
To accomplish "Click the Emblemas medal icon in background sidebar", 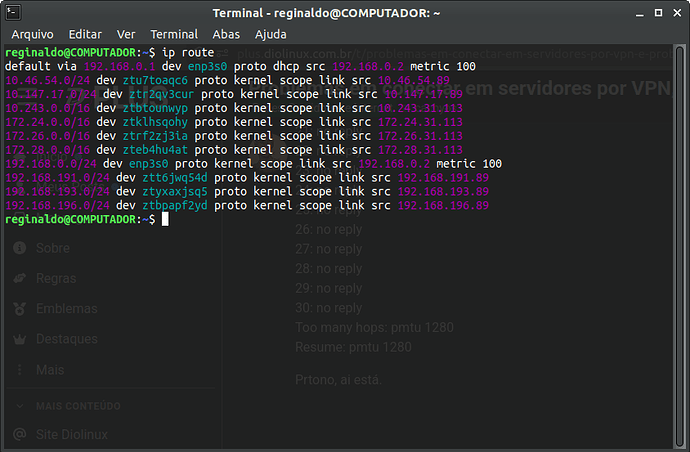I will click(19, 309).
